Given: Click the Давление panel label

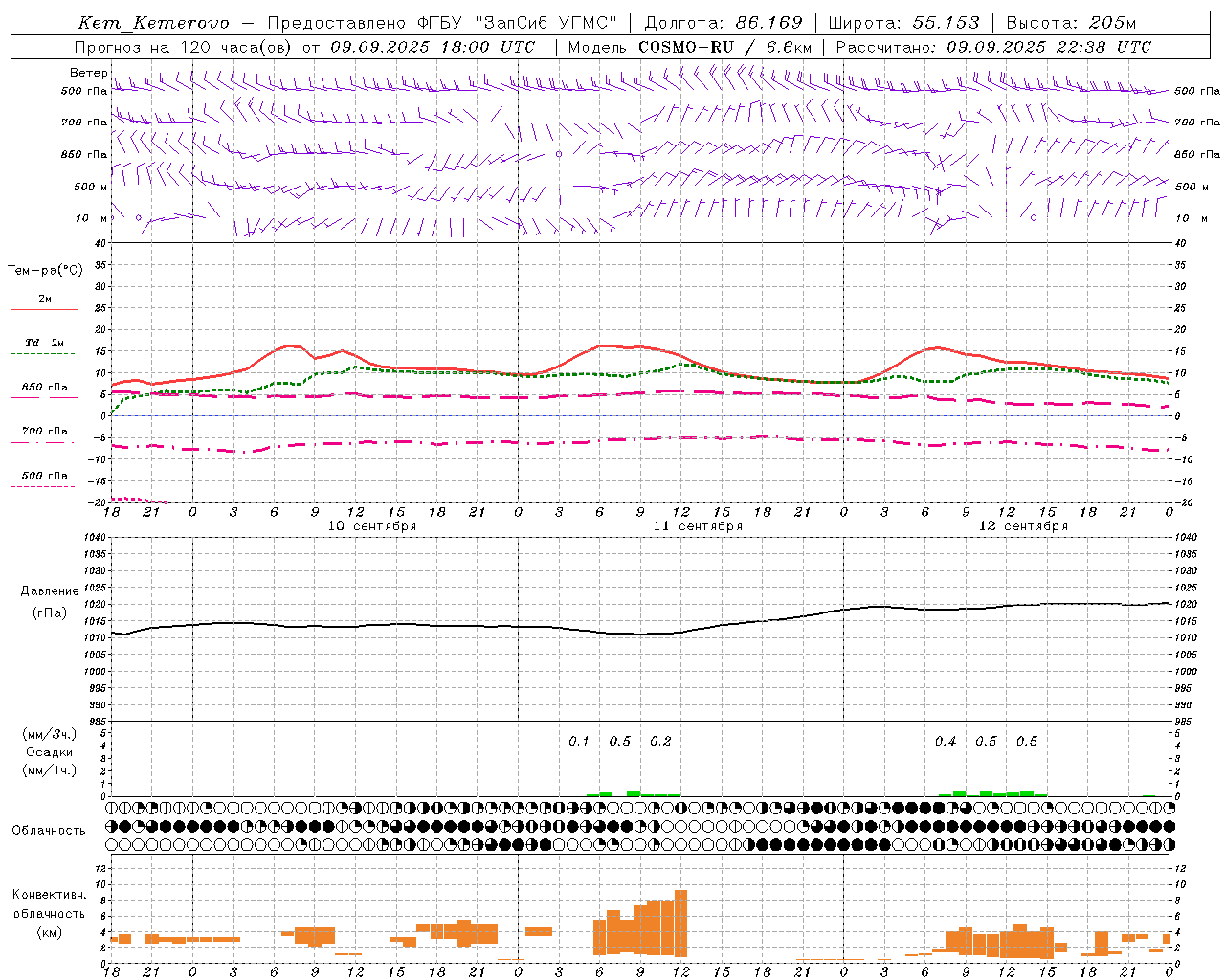Looking at the screenshot, I should 50,591.
